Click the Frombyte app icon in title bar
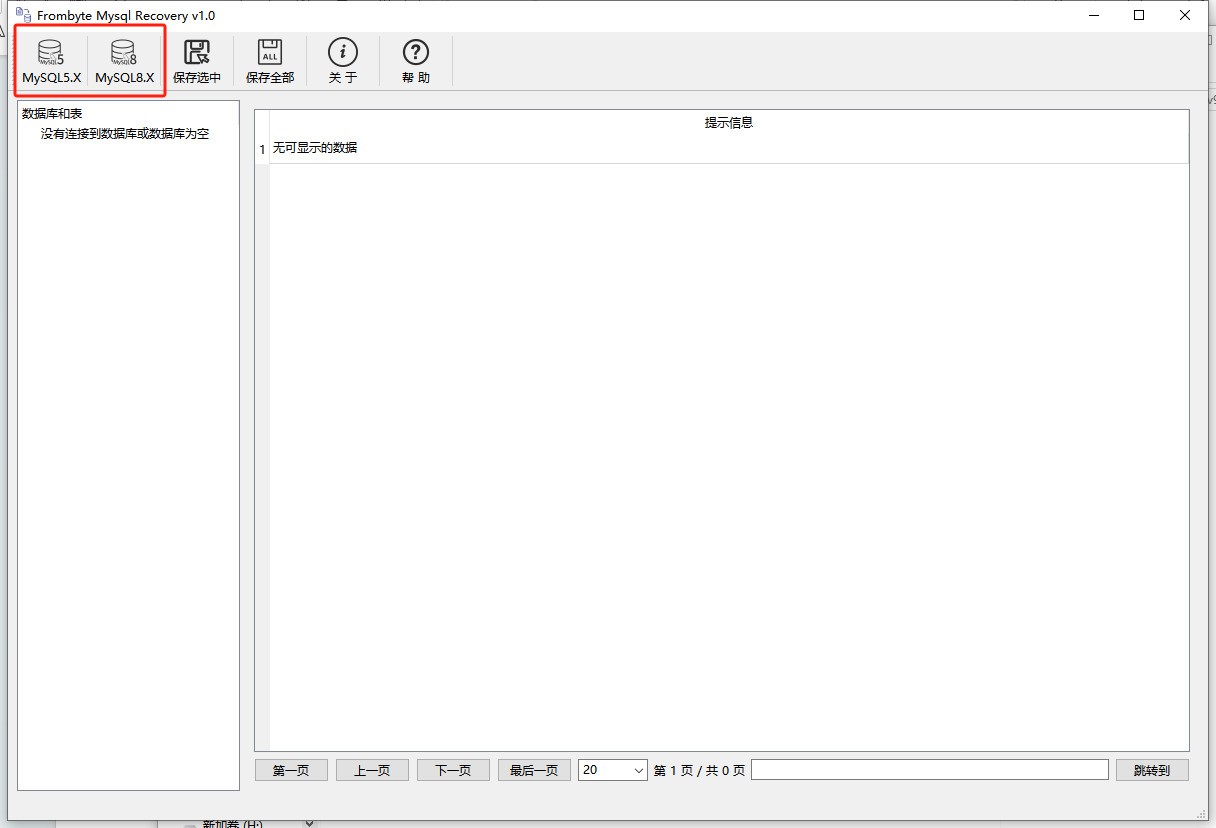 (23, 15)
